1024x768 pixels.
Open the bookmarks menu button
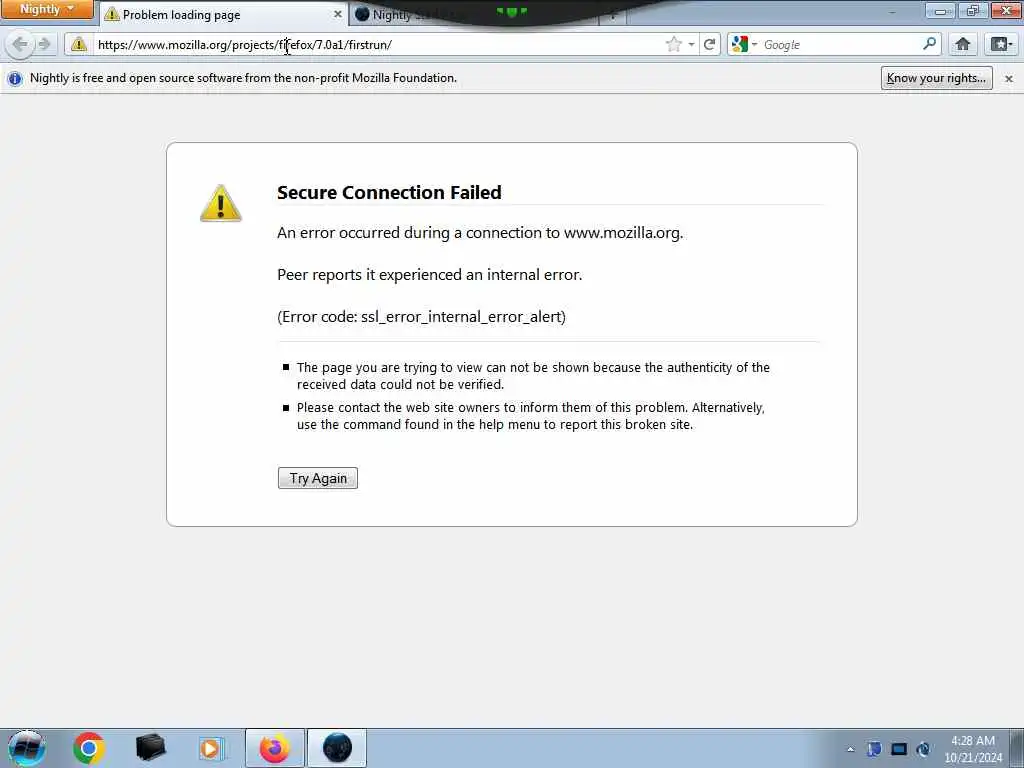point(1001,44)
